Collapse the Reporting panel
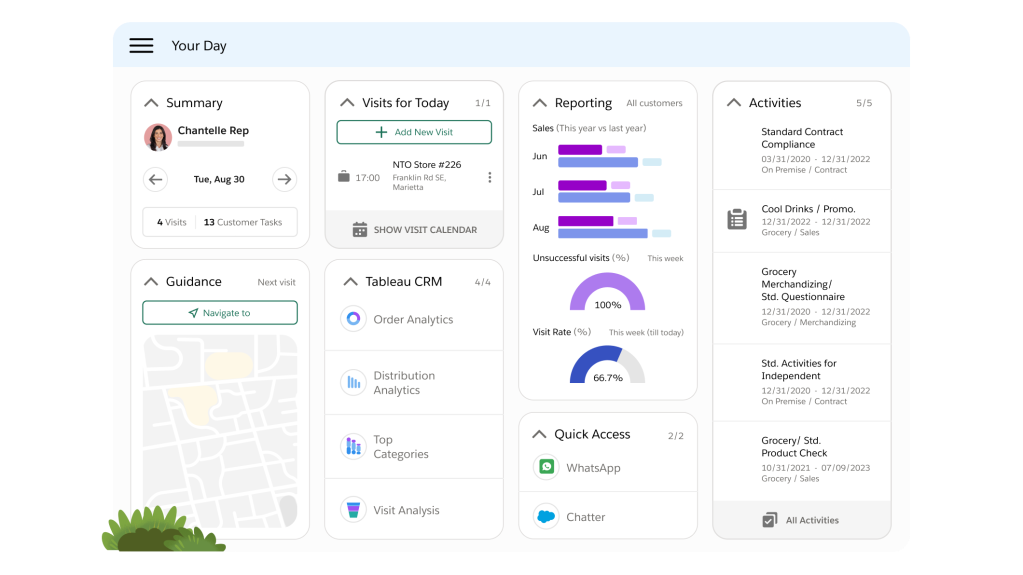Screen dimensions: 1023x575 [539, 103]
